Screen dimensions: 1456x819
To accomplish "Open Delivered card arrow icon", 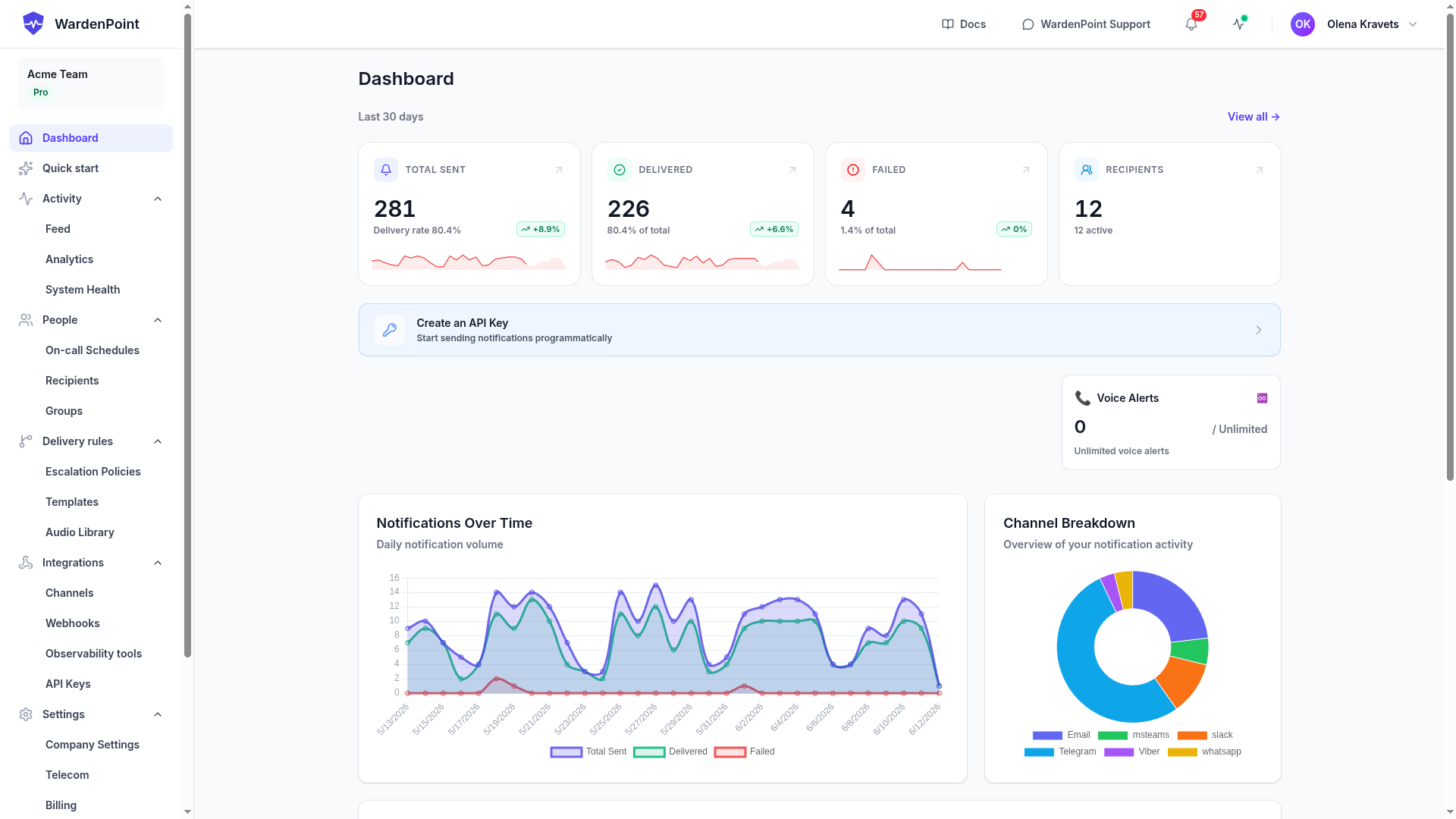I will [x=792, y=170].
